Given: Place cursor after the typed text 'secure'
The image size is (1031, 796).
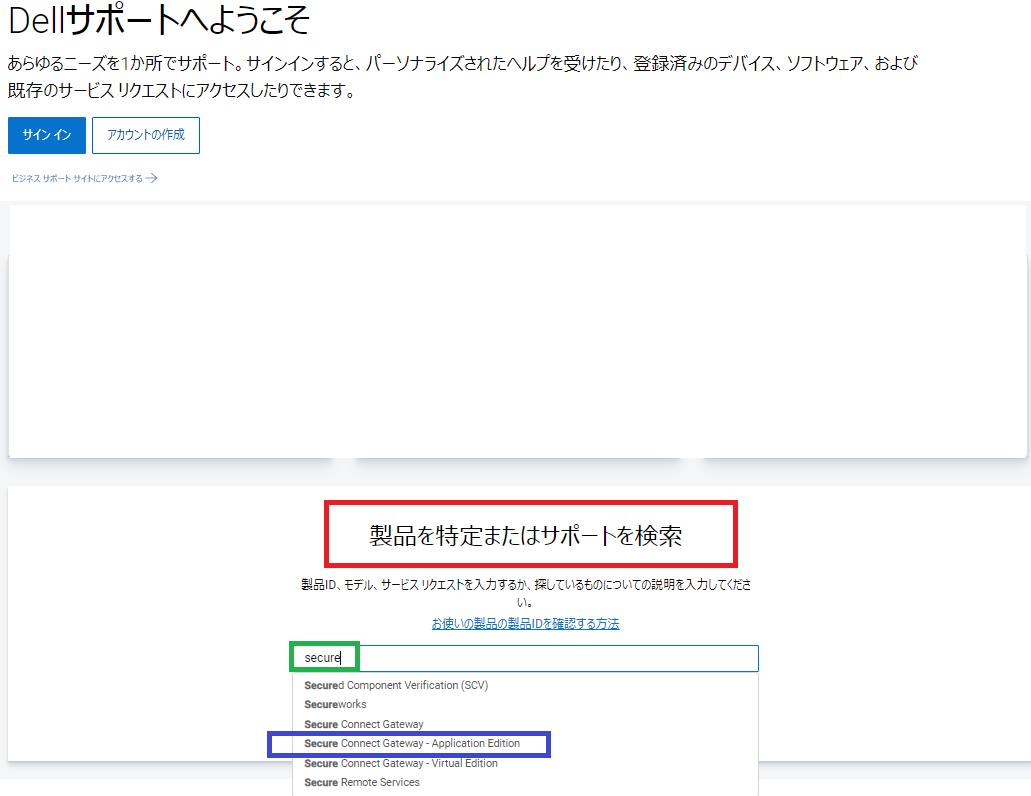Looking at the screenshot, I should (x=343, y=657).
